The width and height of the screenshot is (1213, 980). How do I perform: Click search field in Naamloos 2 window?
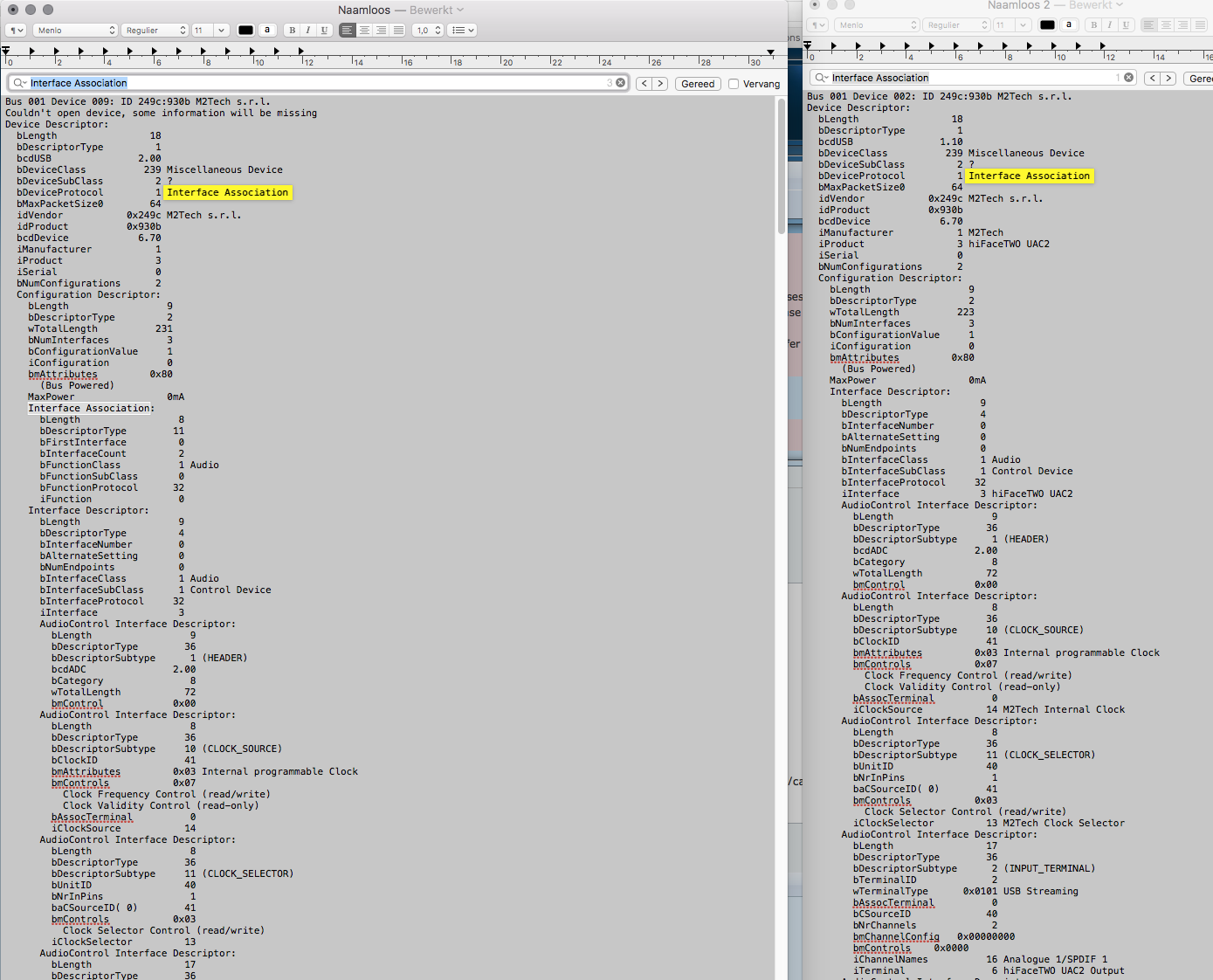pos(973,78)
